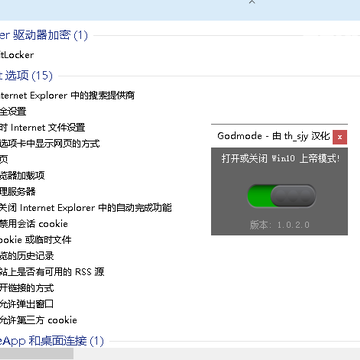
Task: Open the BitLocker item
Action: click(x=17, y=55)
